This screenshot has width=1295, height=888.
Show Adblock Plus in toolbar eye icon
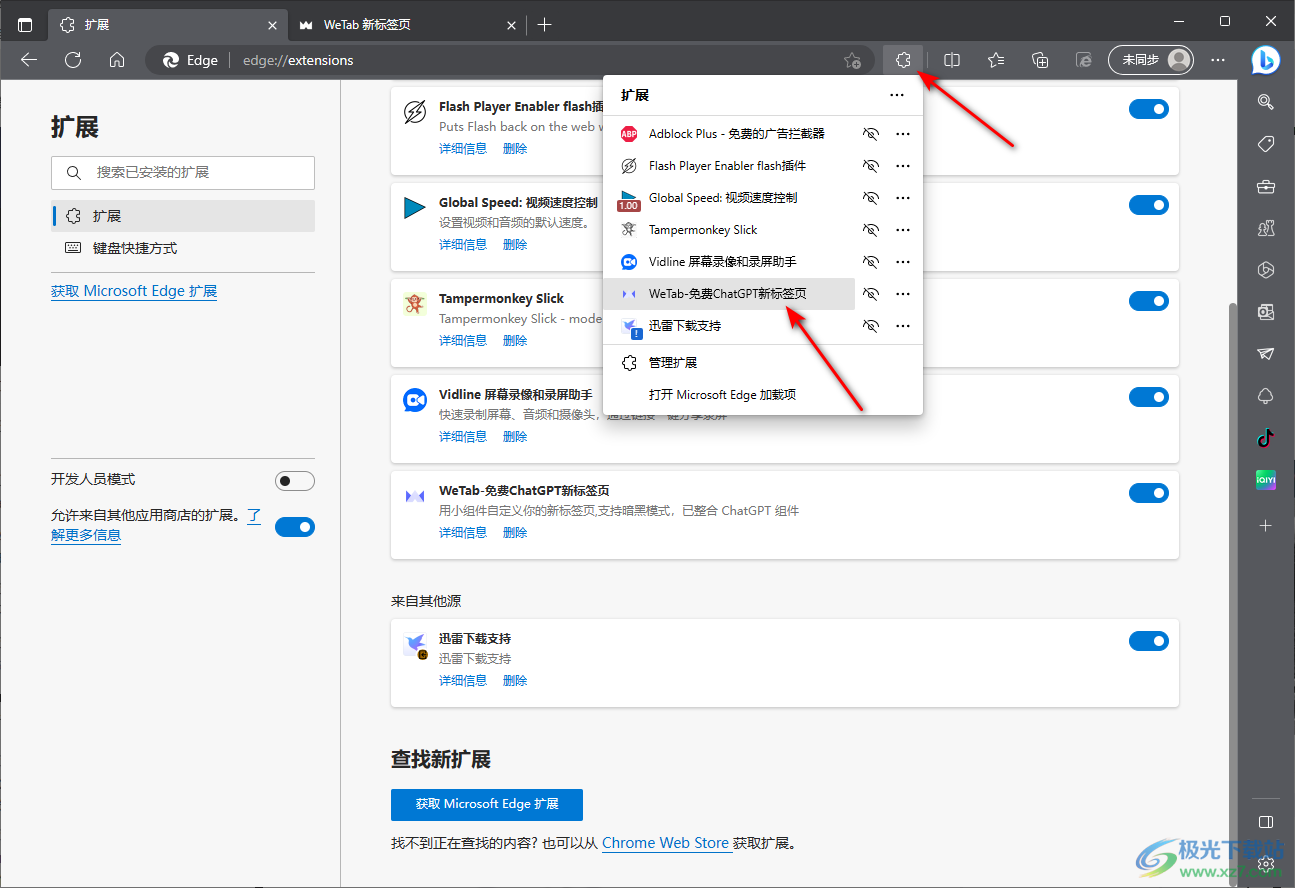[x=871, y=134]
